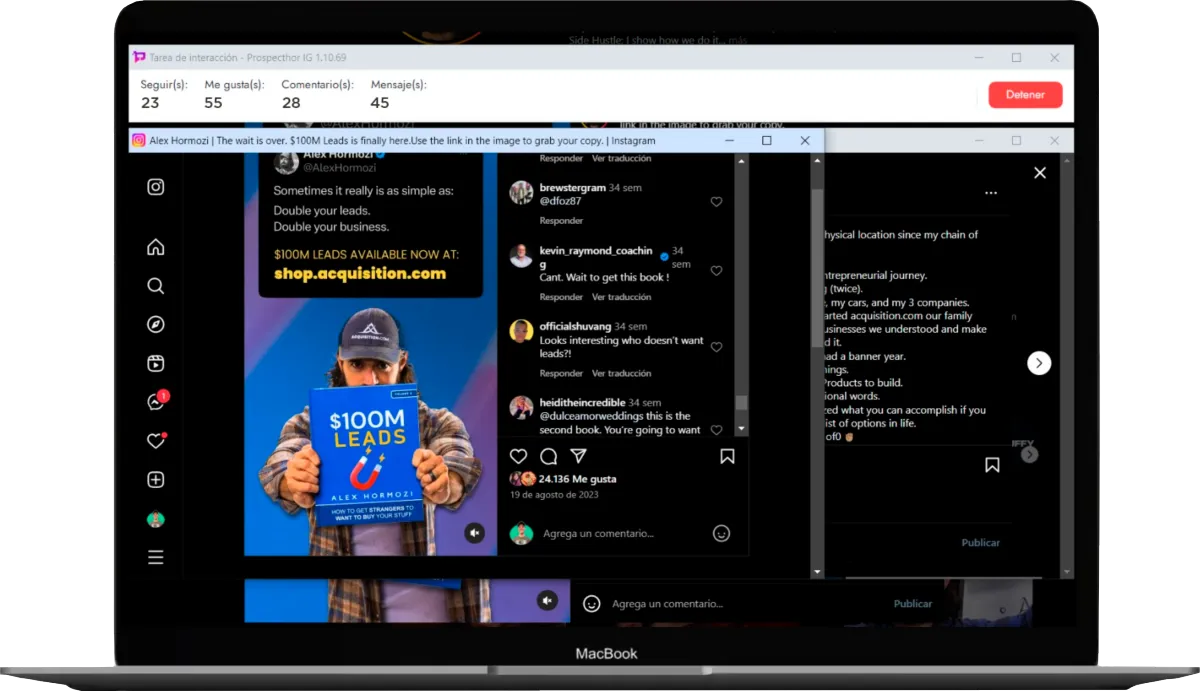Image resolution: width=1200 pixels, height=691 pixels.
Task: Click the Me gusta(s) count 55
Action: click(213, 103)
